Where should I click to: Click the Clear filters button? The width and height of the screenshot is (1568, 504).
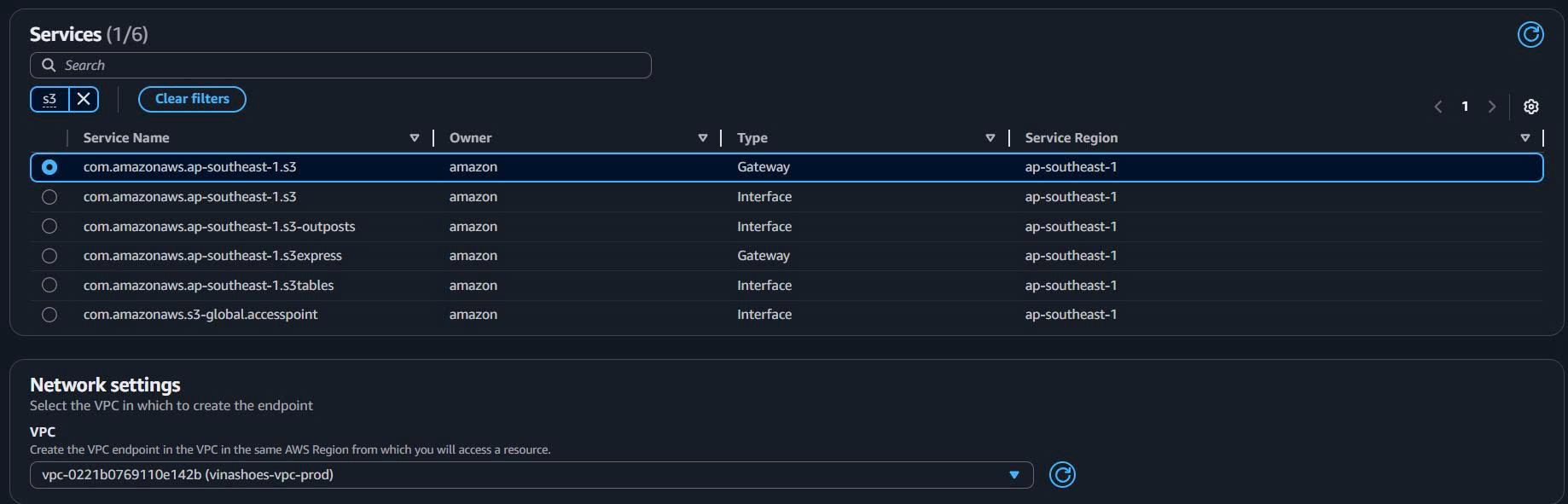[192, 99]
